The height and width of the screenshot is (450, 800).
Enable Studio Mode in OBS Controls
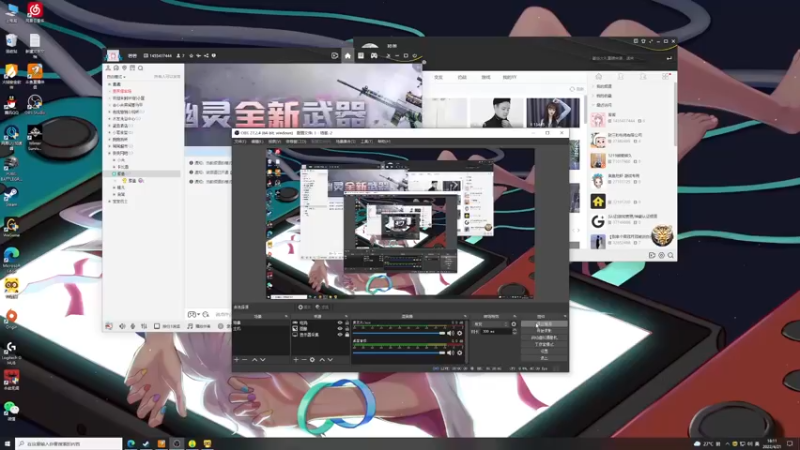pyautogui.click(x=544, y=344)
